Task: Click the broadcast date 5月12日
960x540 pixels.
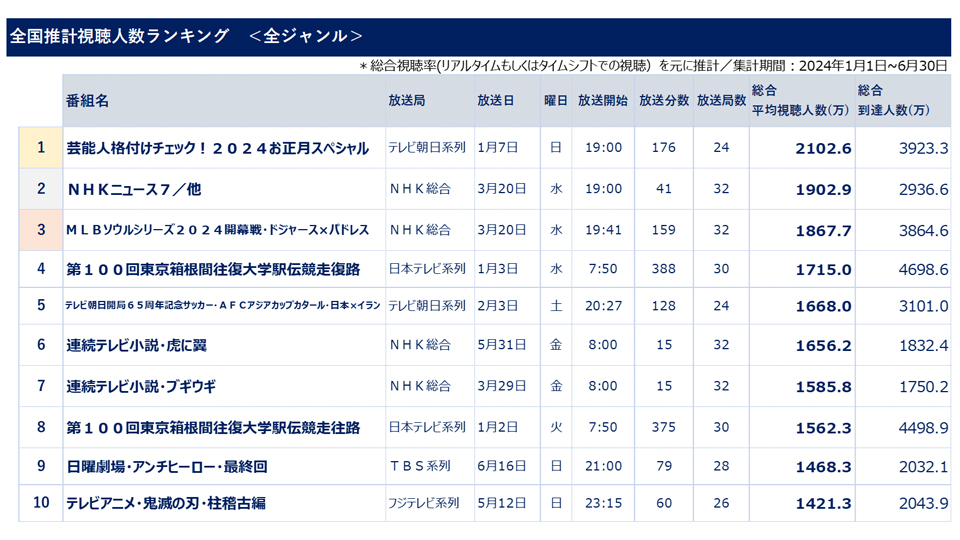Action: [501, 503]
